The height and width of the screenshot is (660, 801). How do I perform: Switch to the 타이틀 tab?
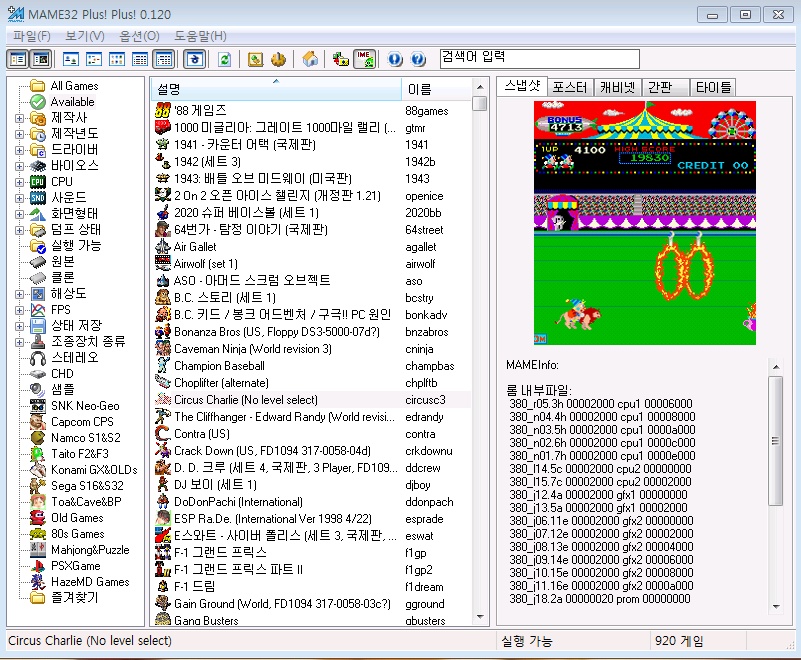click(x=713, y=87)
